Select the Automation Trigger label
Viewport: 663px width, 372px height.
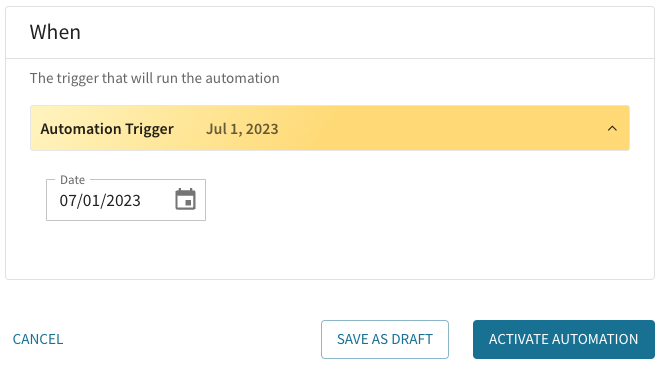pyautogui.click(x=107, y=129)
